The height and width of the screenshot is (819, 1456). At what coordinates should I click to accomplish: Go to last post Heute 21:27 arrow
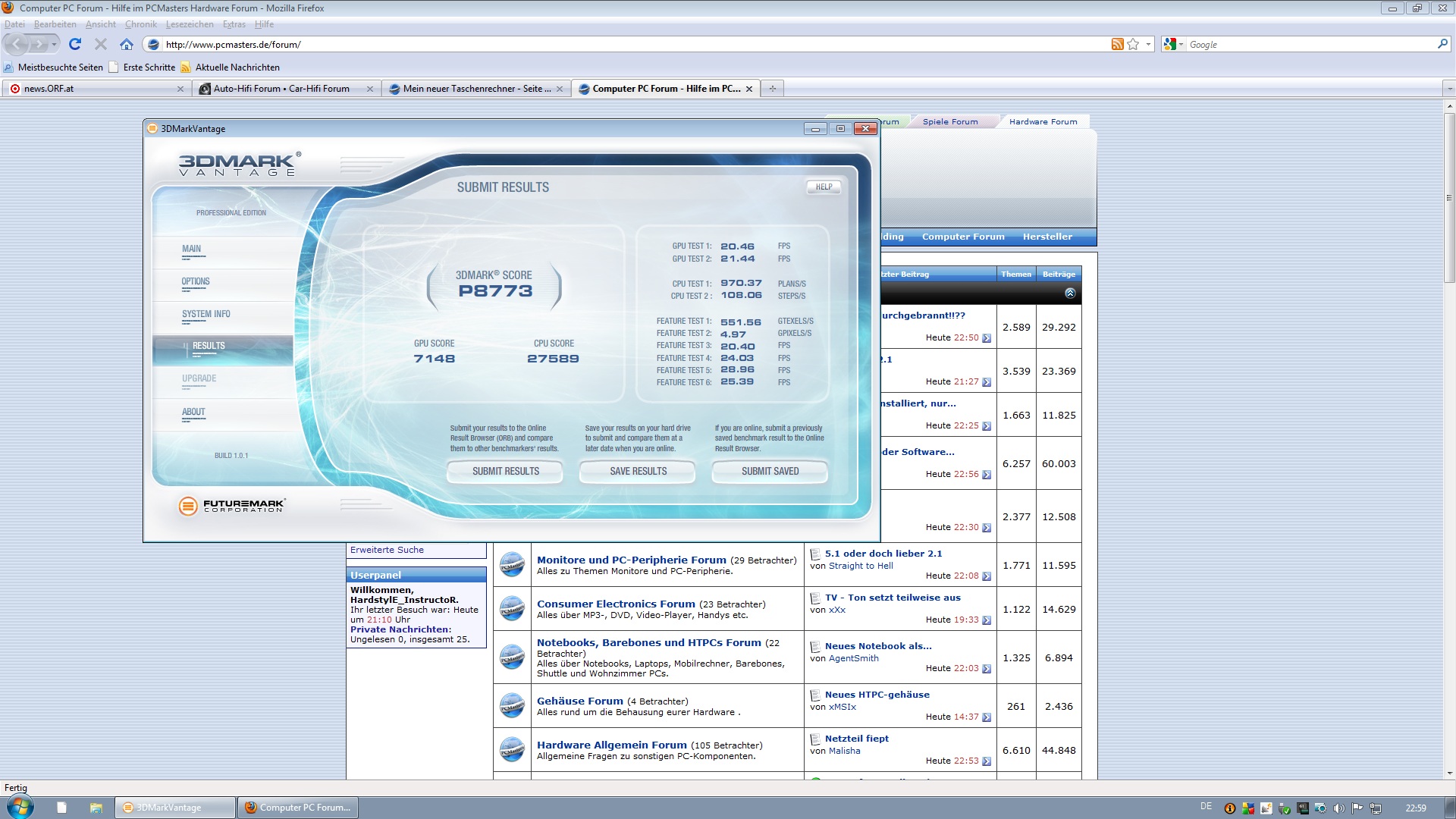(x=987, y=382)
